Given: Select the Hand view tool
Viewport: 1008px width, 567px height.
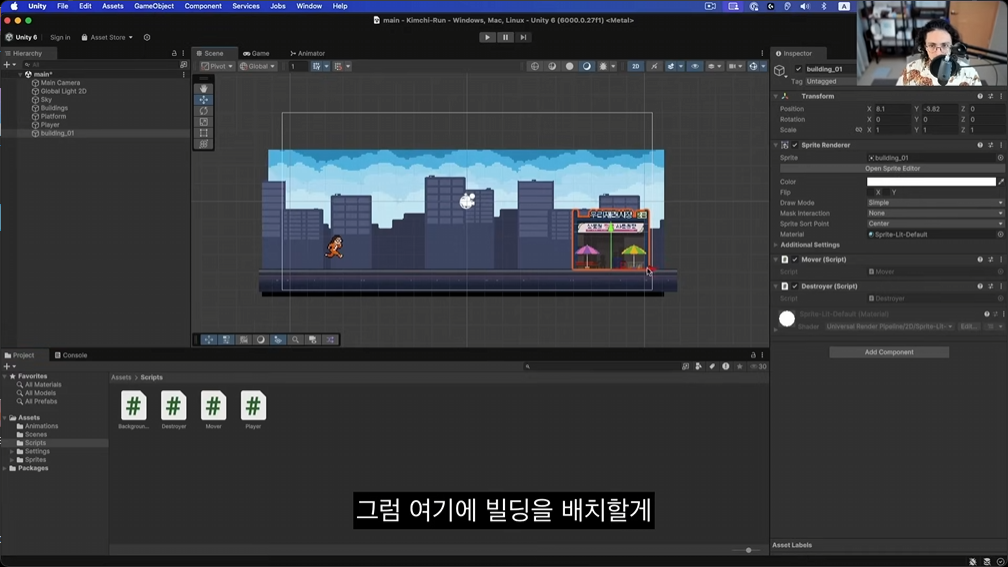Looking at the screenshot, I should tap(204, 89).
